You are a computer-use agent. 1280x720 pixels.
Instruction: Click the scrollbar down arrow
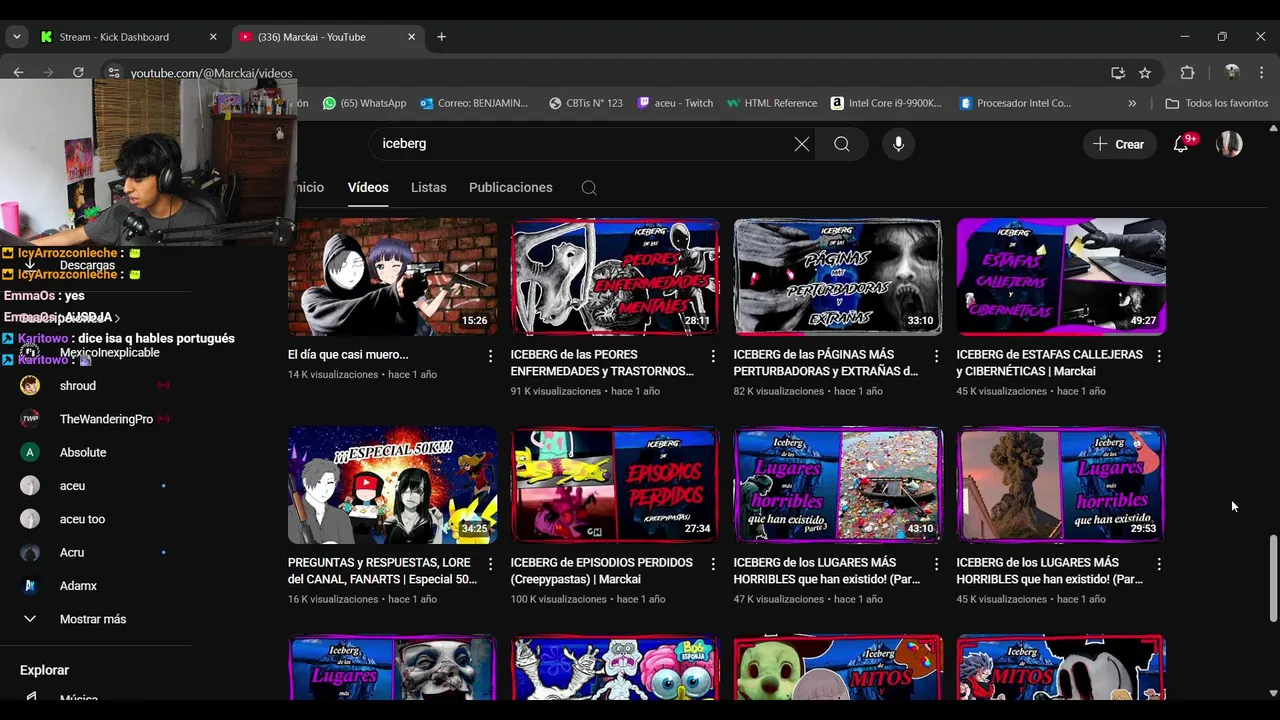[1273, 692]
